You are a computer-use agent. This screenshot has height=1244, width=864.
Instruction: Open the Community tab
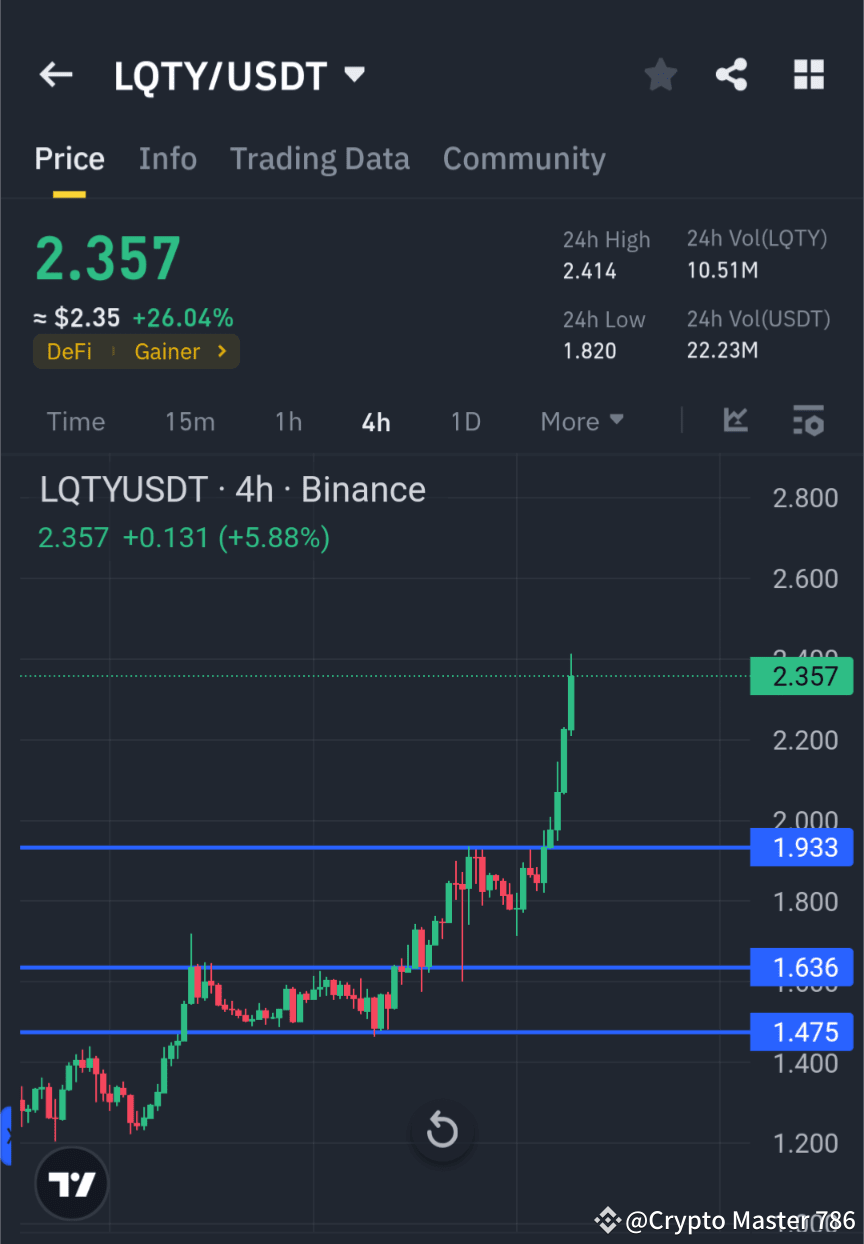click(524, 158)
